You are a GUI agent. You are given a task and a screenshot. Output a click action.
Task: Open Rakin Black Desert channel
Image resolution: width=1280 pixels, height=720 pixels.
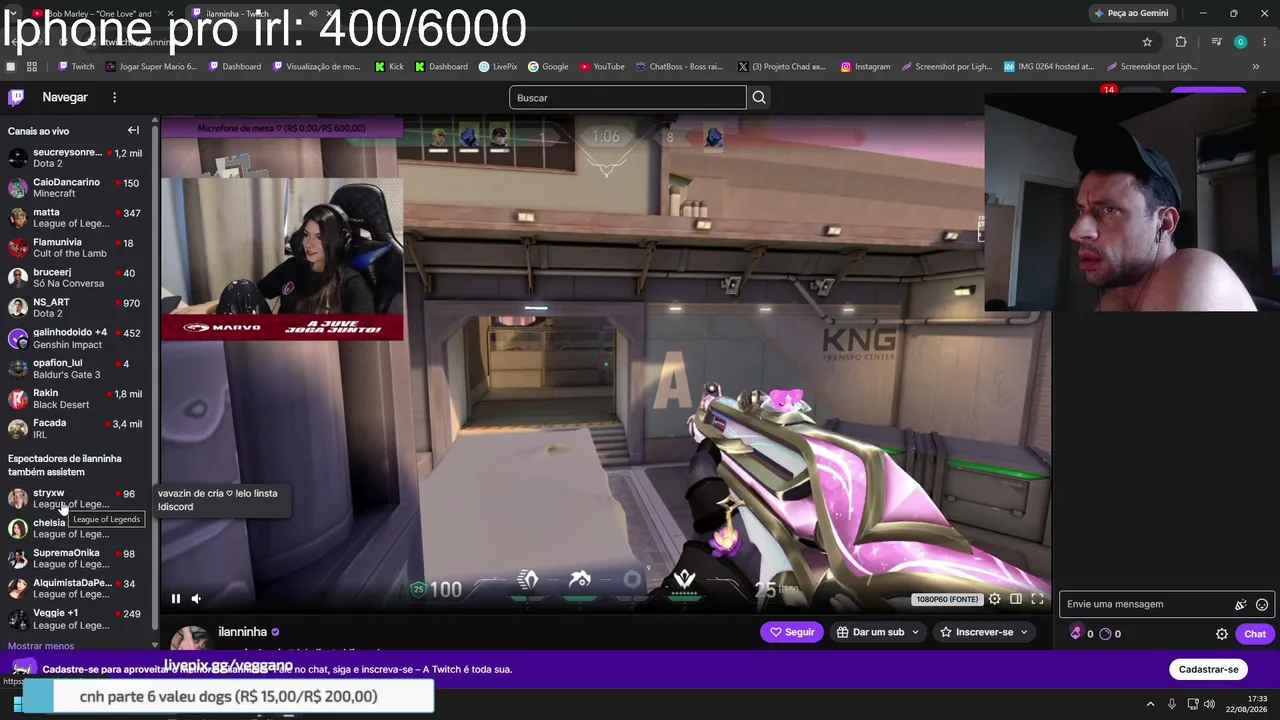[75, 399]
